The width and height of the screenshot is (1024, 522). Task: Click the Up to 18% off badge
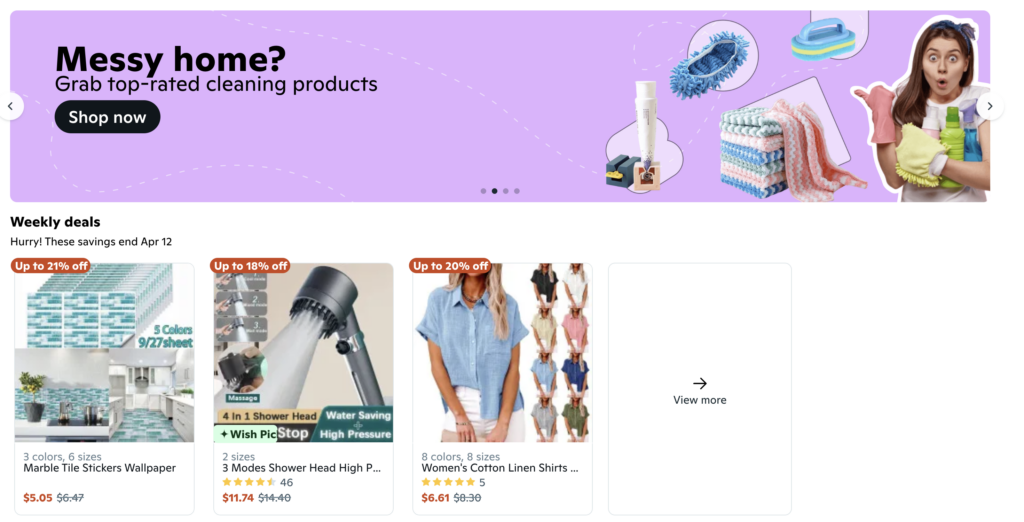click(x=250, y=266)
